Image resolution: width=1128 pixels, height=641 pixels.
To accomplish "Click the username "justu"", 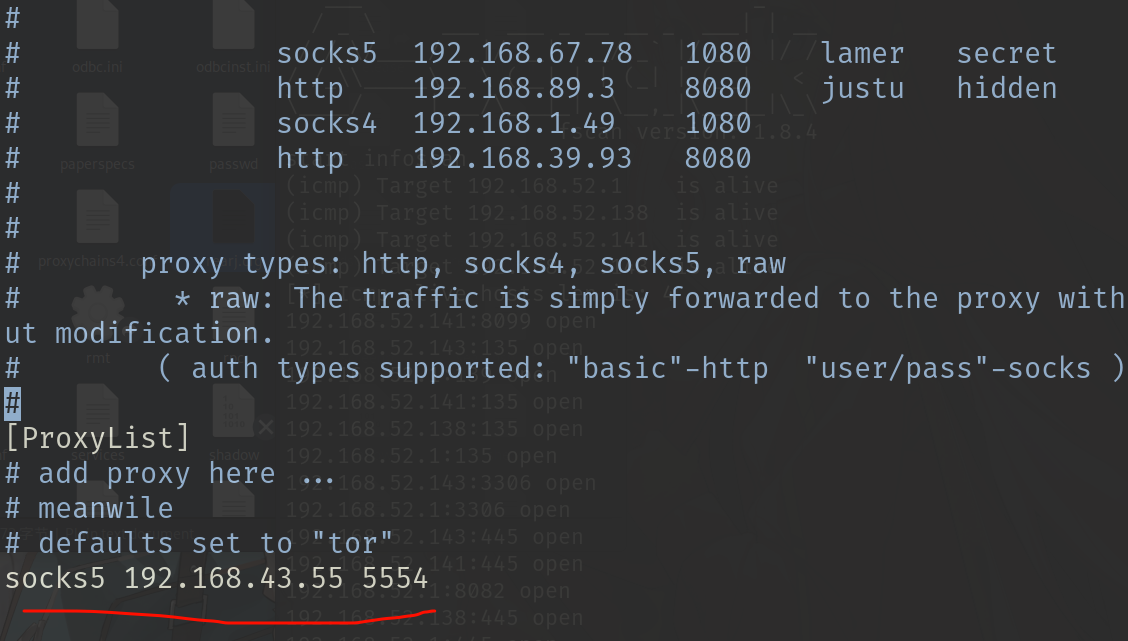I will click(863, 90).
